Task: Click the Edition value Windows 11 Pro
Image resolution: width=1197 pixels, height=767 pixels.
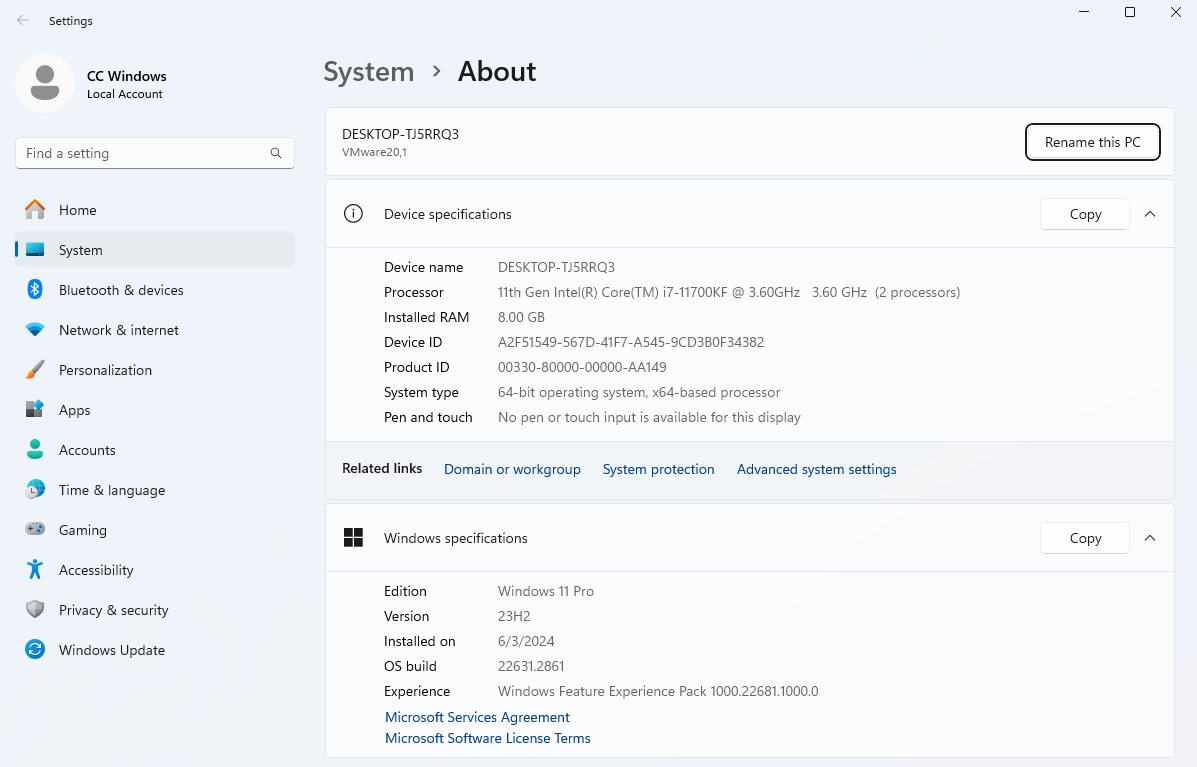Action: pyautogui.click(x=546, y=591)
